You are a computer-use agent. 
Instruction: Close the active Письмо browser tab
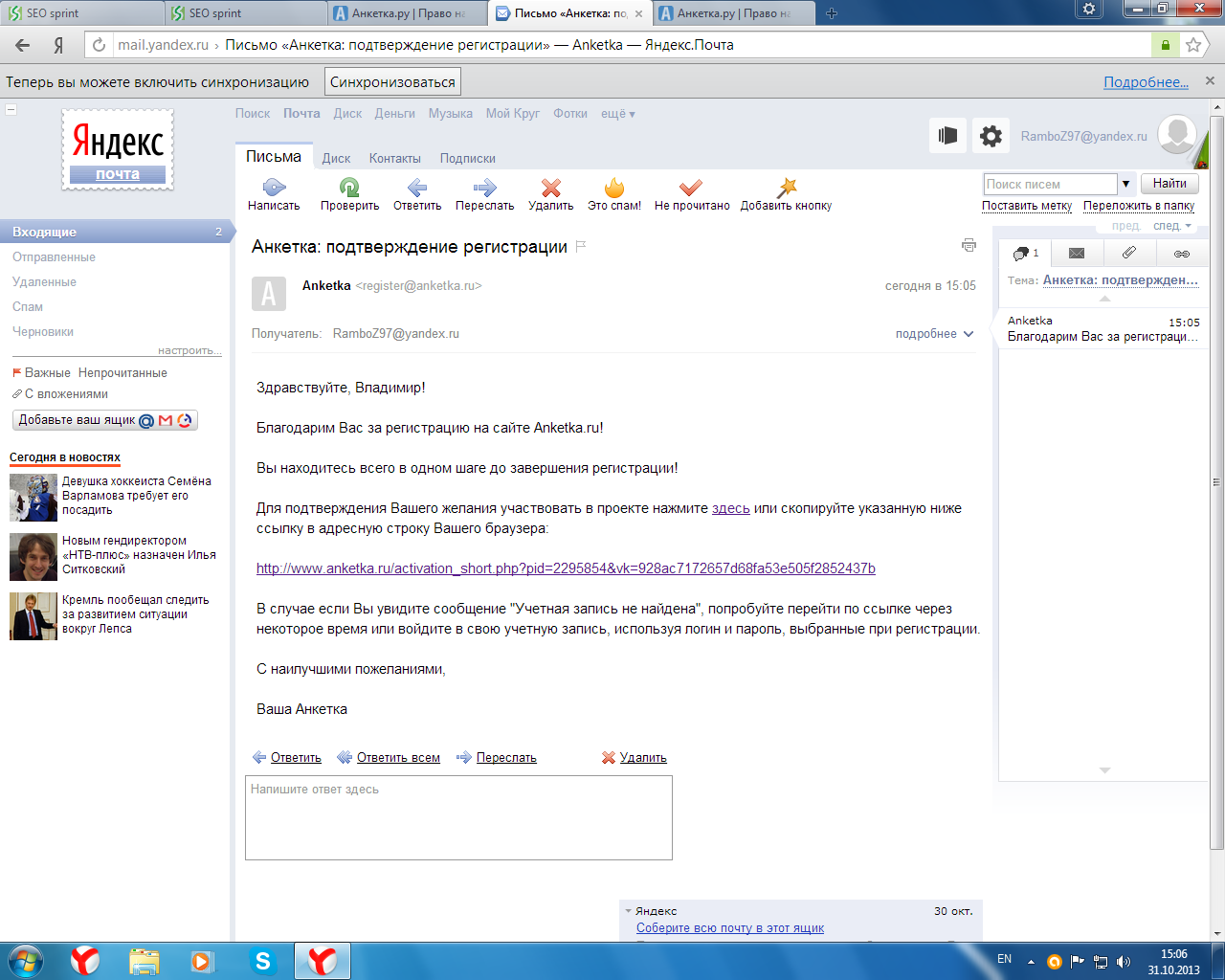point(638,13)
